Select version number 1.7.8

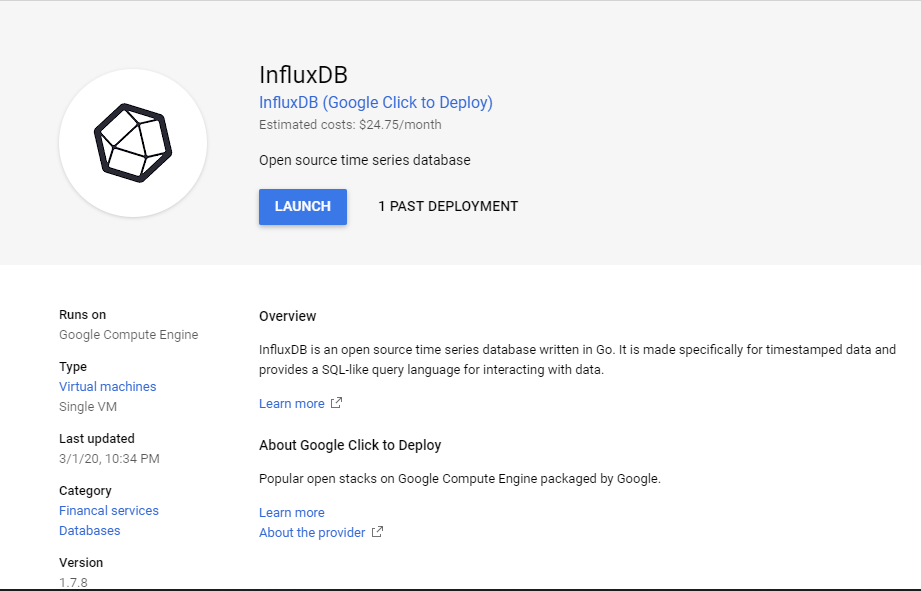(x=73, y=583)
